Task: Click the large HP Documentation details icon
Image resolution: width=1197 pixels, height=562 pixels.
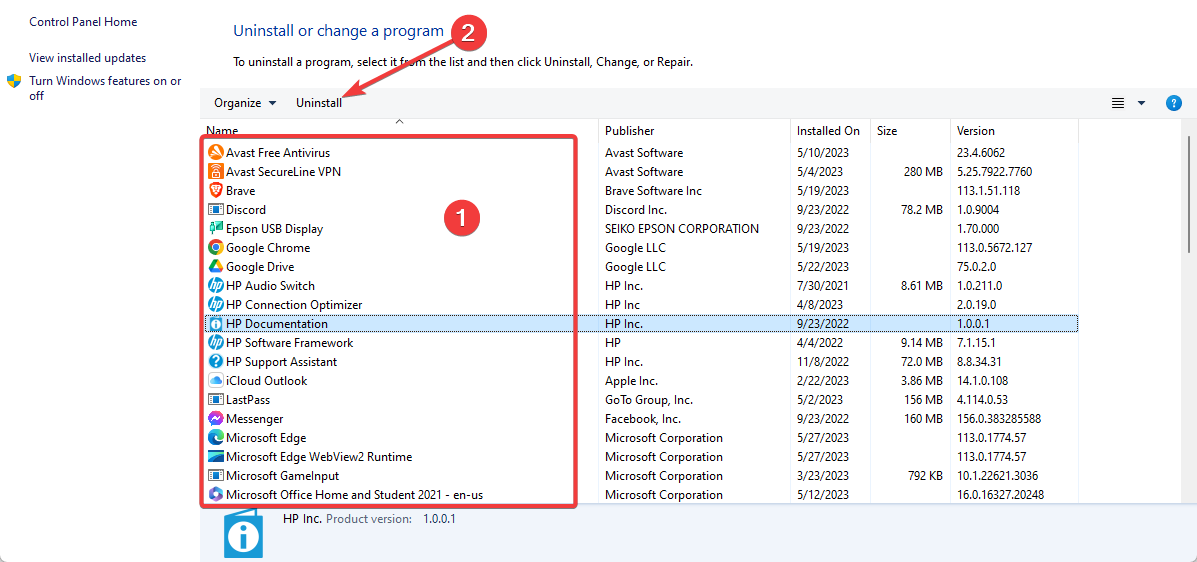Action: point(244,533)
